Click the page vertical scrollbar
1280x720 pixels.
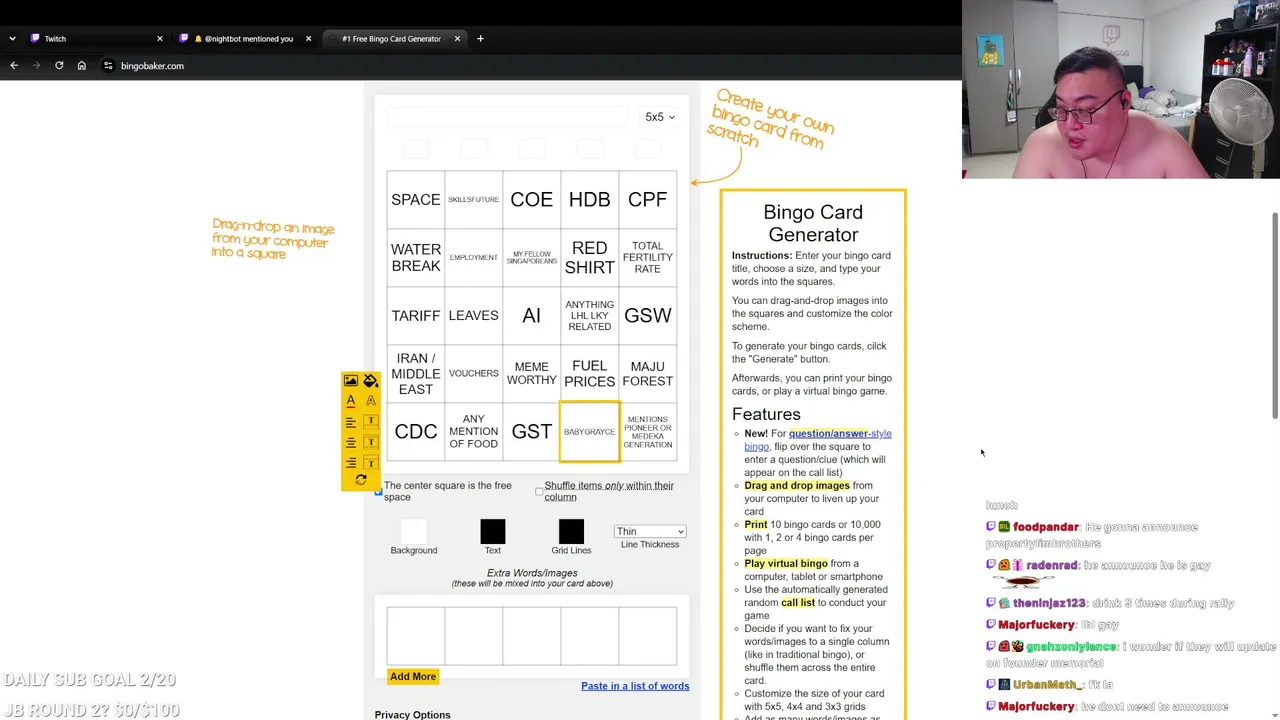pos(1274,315)
